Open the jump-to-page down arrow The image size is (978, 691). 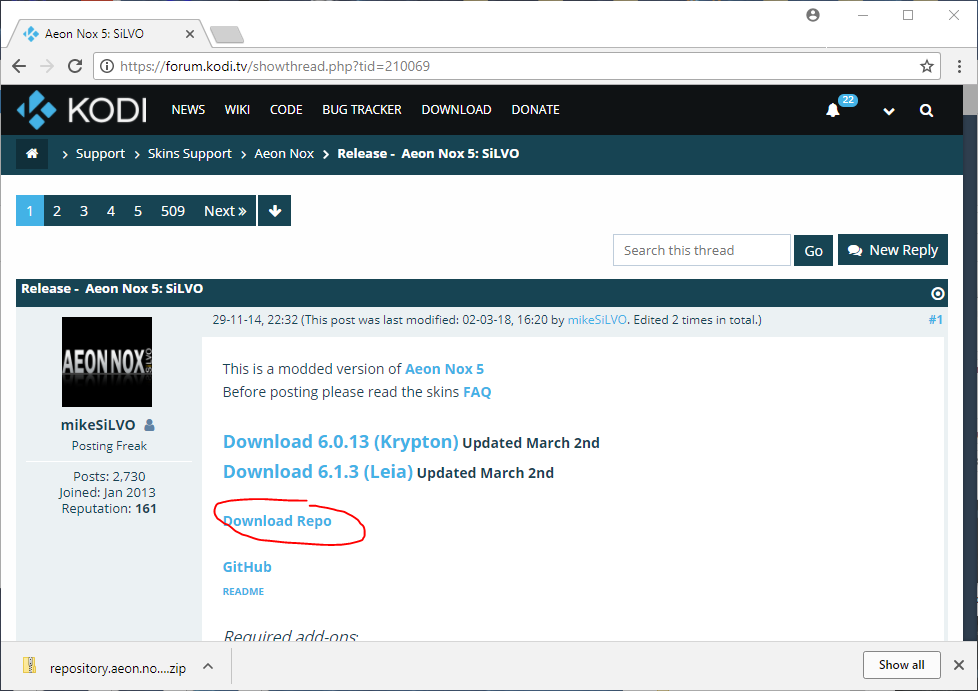[x=274, y=211]
